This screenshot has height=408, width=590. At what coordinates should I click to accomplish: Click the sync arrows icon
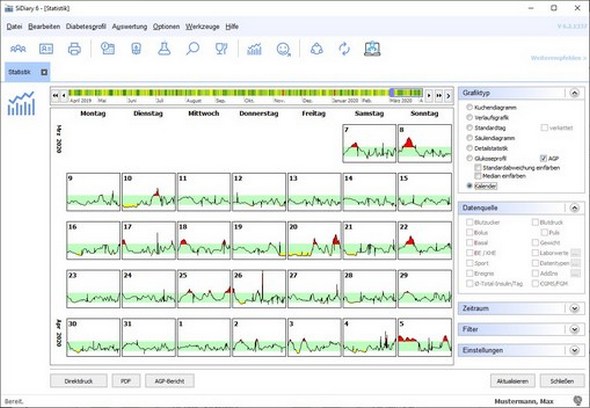coord(344,49)
